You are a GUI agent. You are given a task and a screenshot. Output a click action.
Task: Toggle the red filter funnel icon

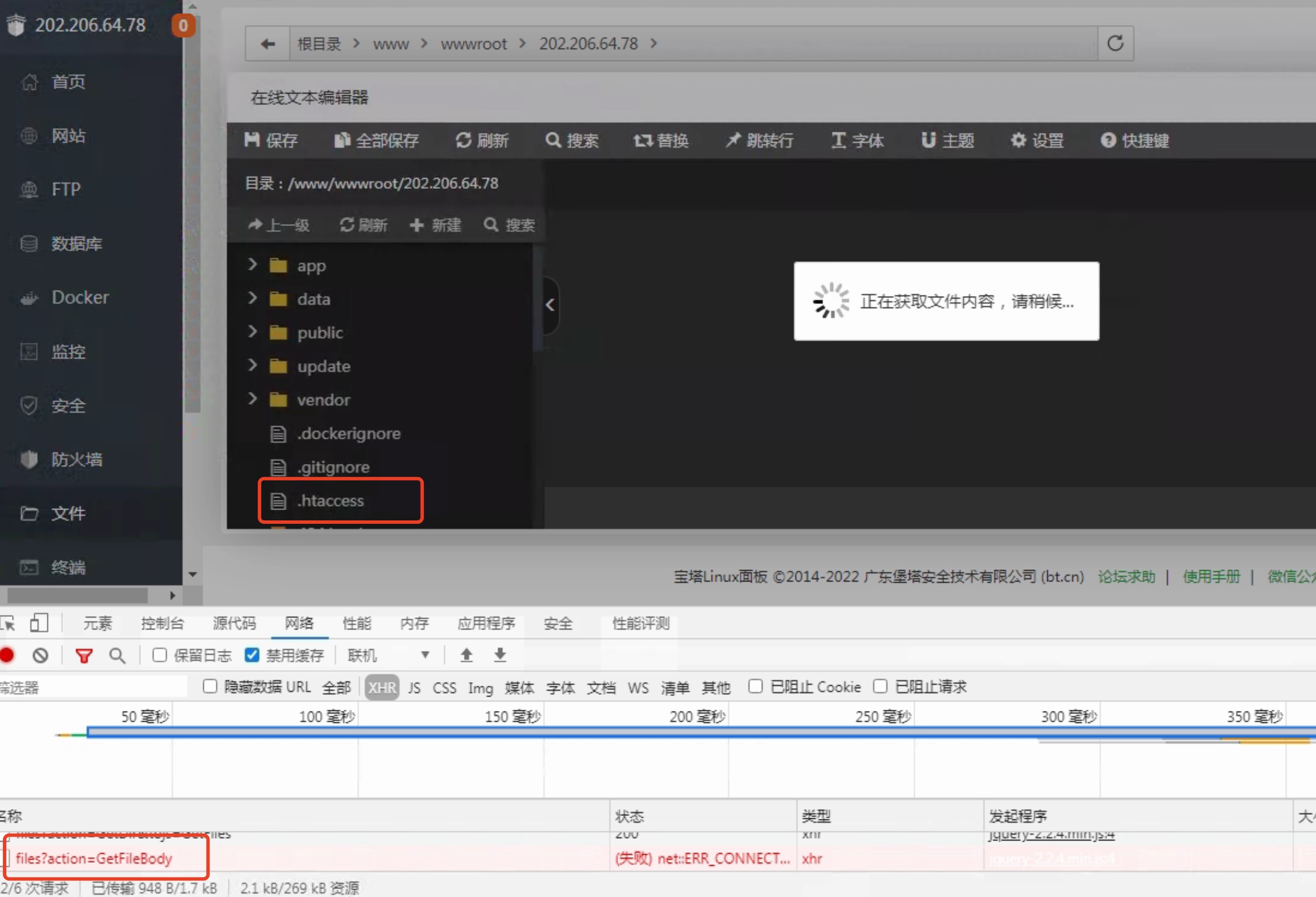tap(84, 656)
